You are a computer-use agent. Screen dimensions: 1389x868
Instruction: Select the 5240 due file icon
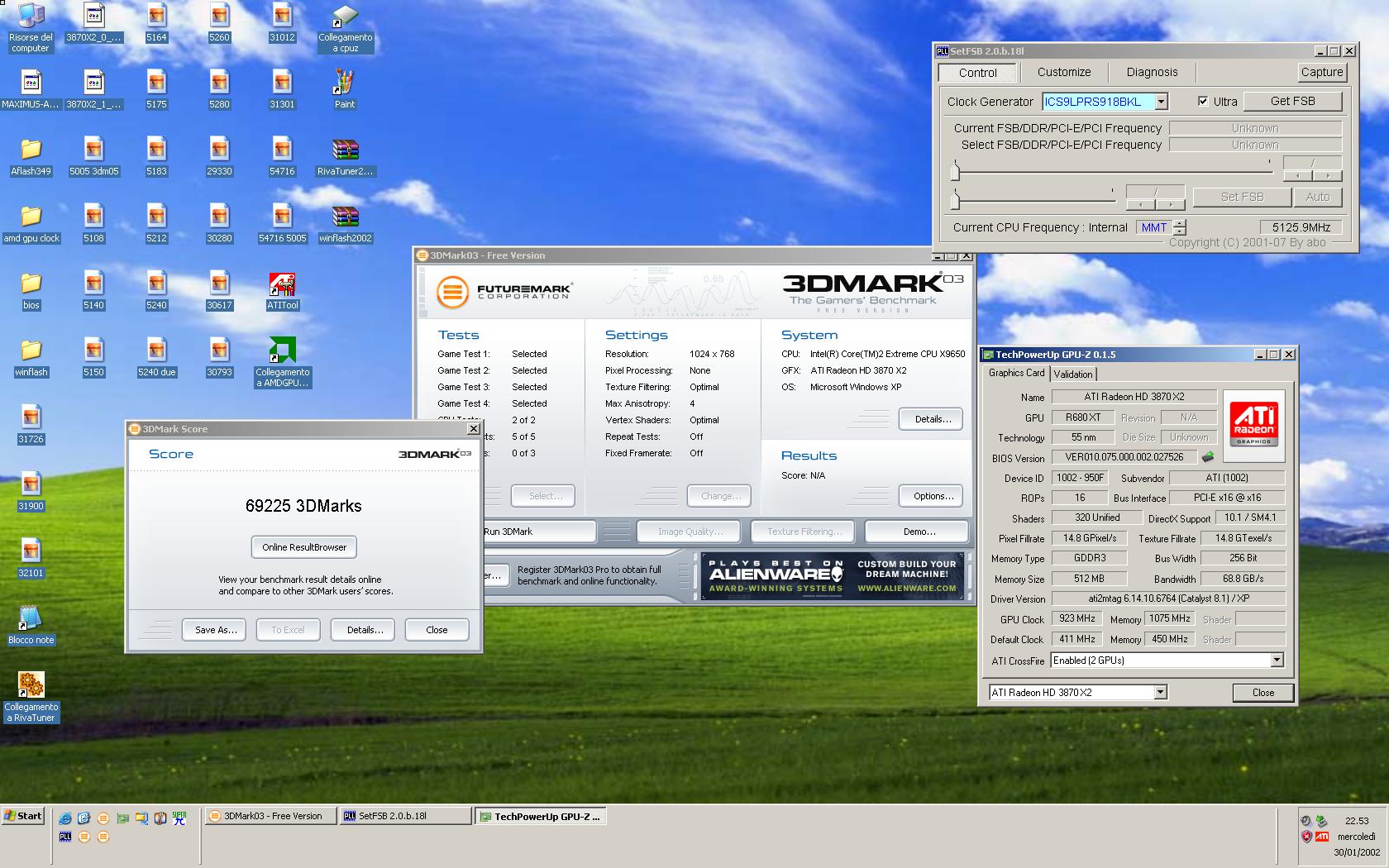pos(156,358)
